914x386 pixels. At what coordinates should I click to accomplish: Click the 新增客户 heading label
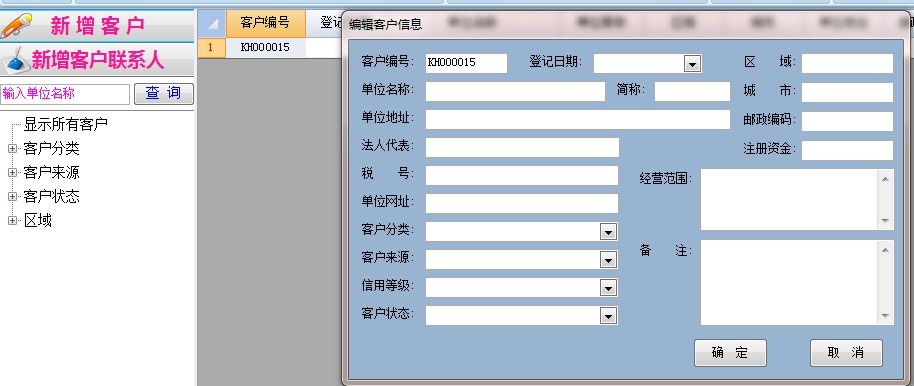pos(97,26)
